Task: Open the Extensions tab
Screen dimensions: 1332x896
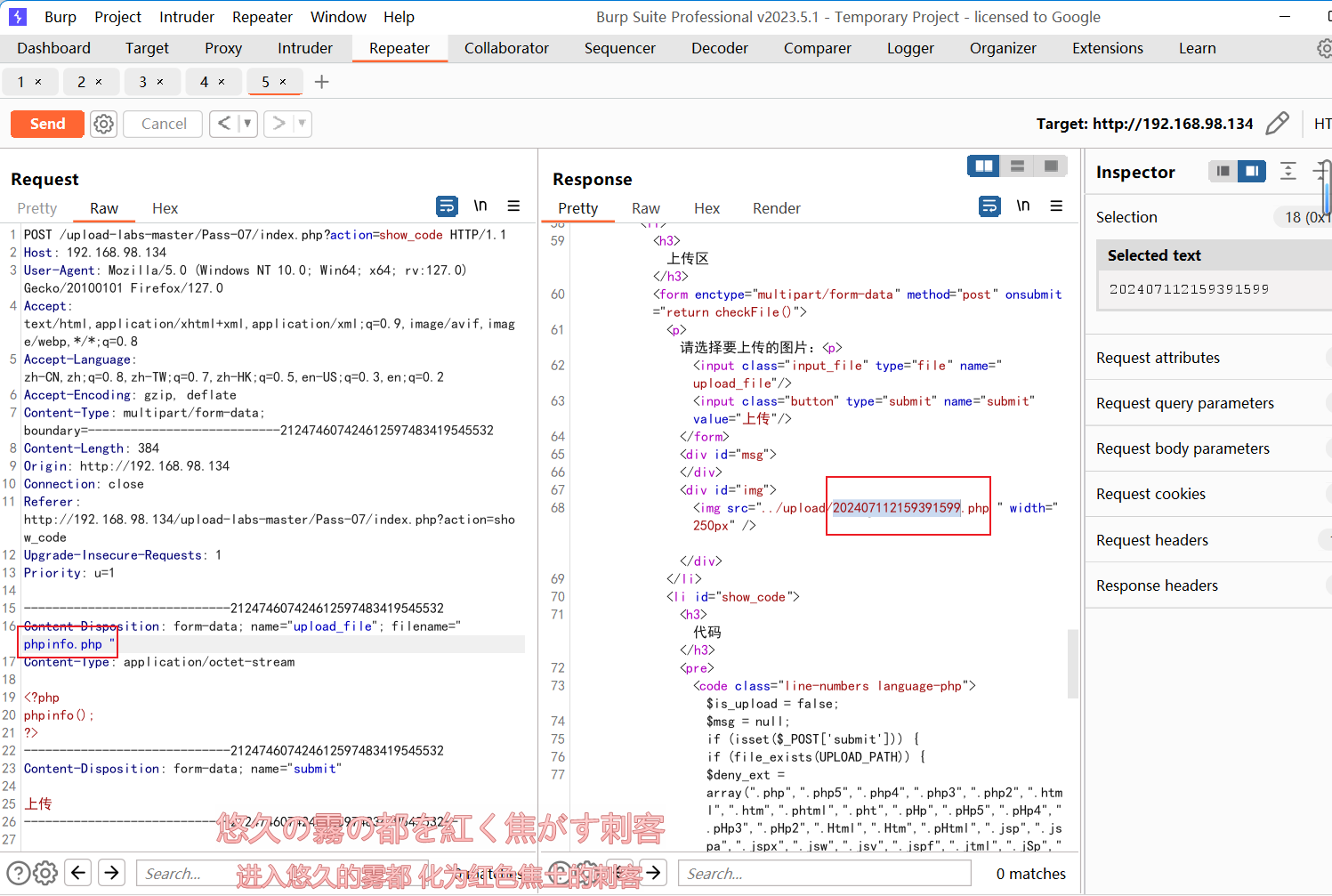Action: (1108, 48)
